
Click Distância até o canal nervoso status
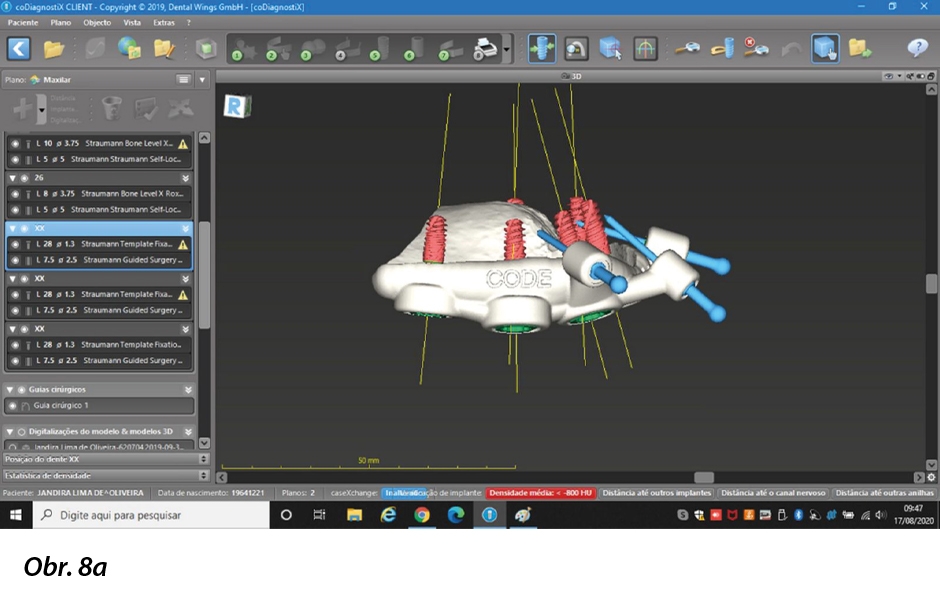pos(773,493)
